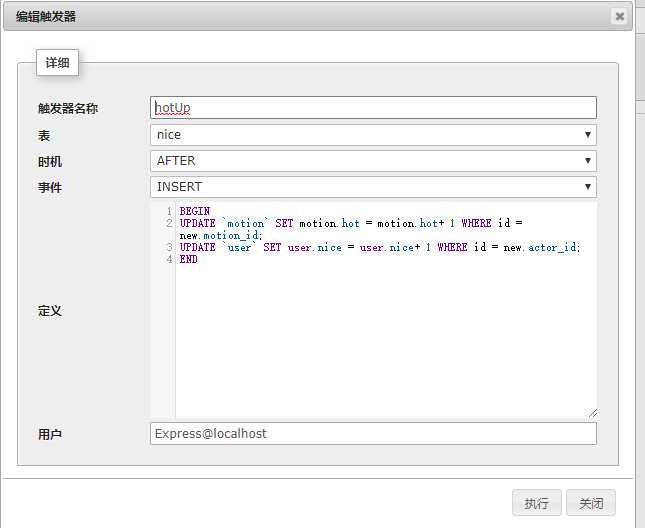Click the UPDATE `motion` statement line
The image size is (645, 528).
click(351, 223)
